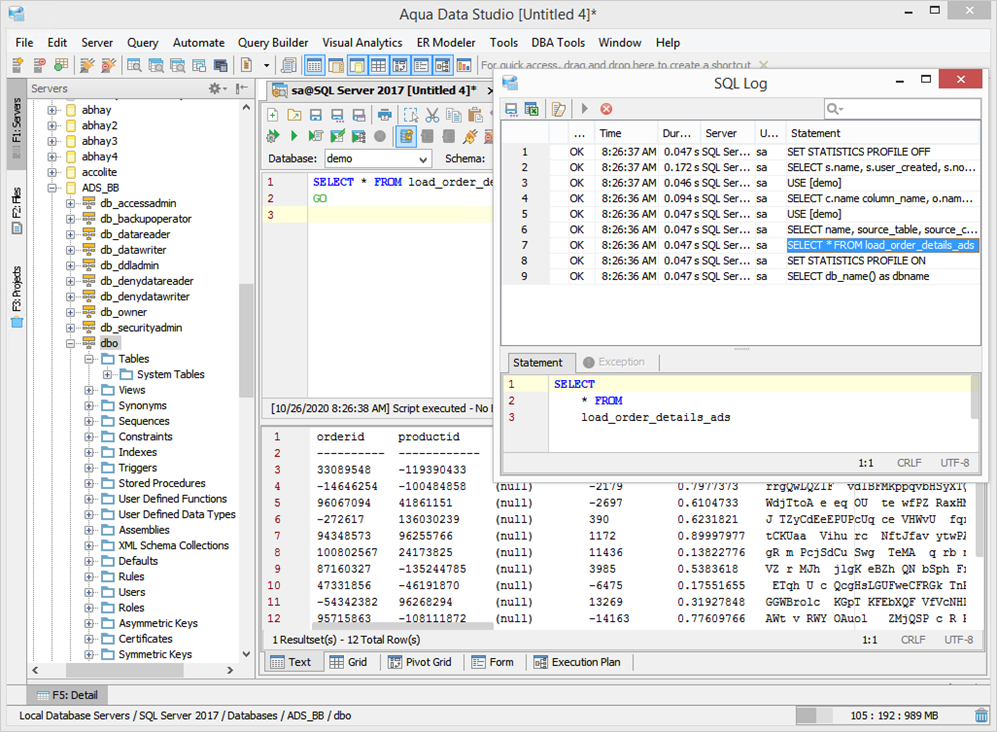This screenshot has height=732, width=997.
Task: Click the SQL Log search field
Action: pos(900,108)
